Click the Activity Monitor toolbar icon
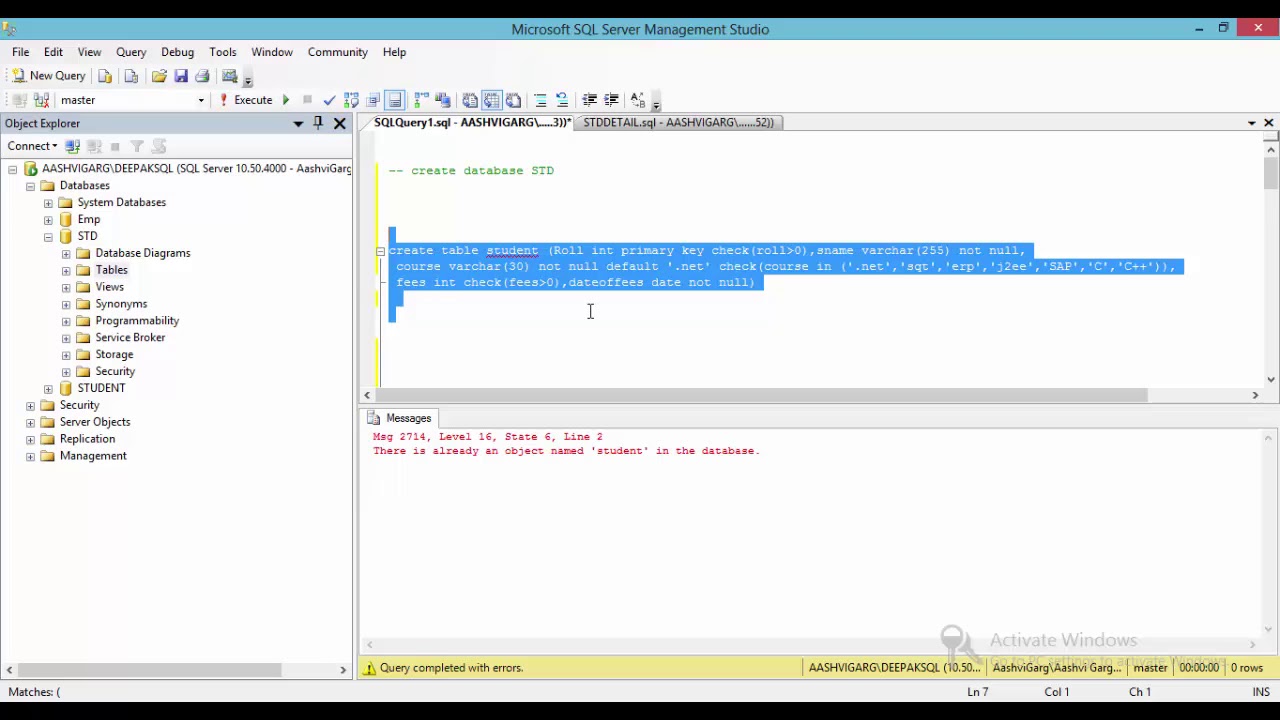Viewport: 1280px width, 720px height. (230, 76)
